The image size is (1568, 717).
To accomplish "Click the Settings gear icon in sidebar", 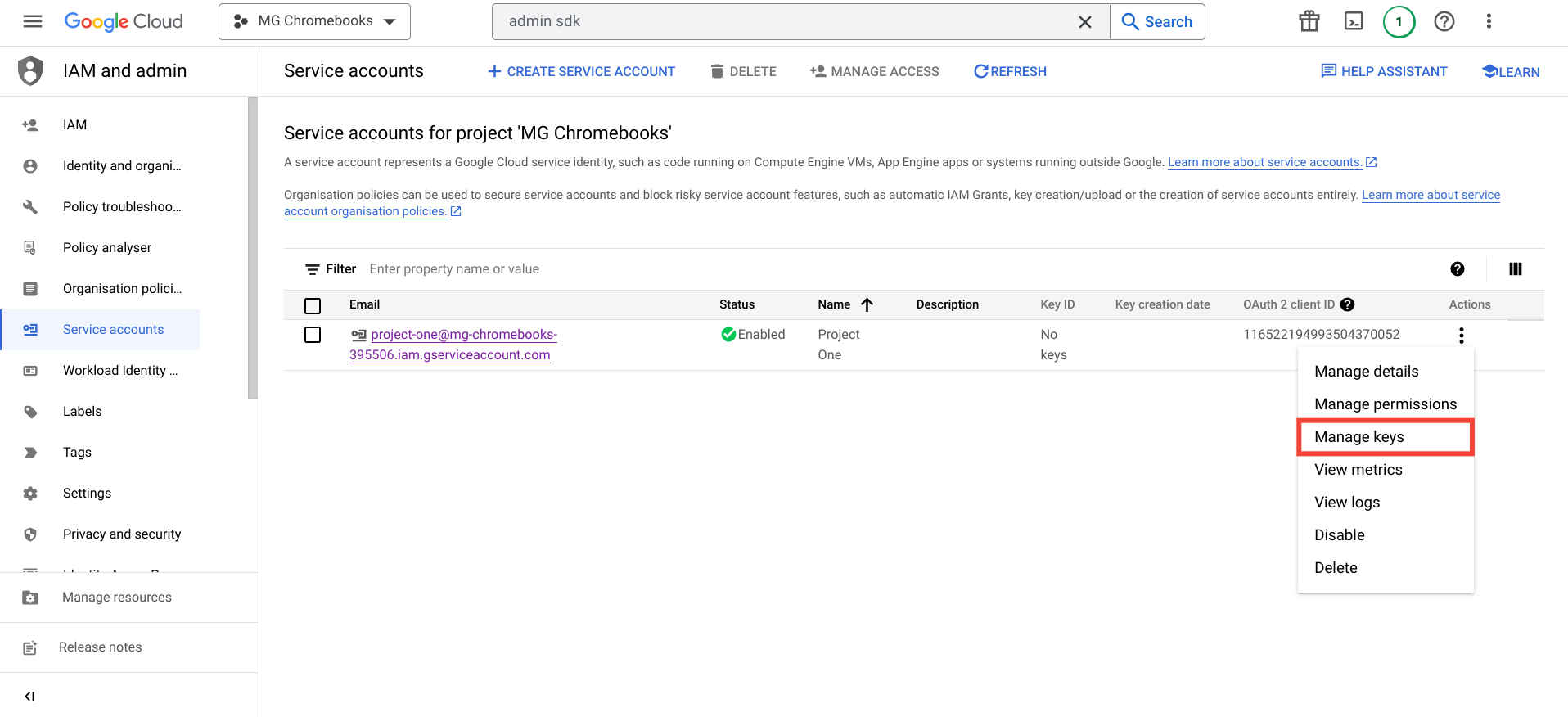I will click(x=30, y=494).
